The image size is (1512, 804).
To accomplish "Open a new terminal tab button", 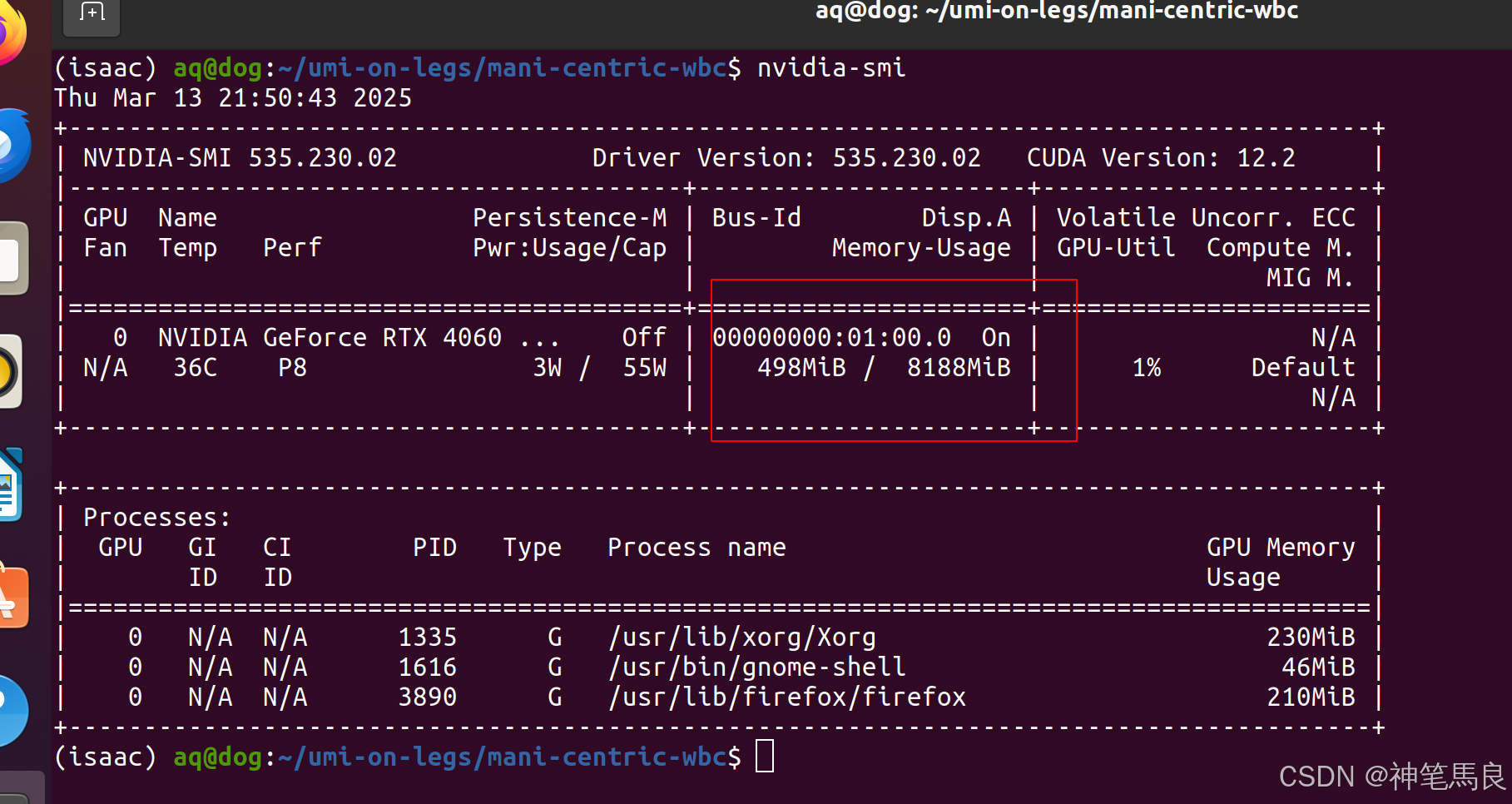I will [92, 13].
